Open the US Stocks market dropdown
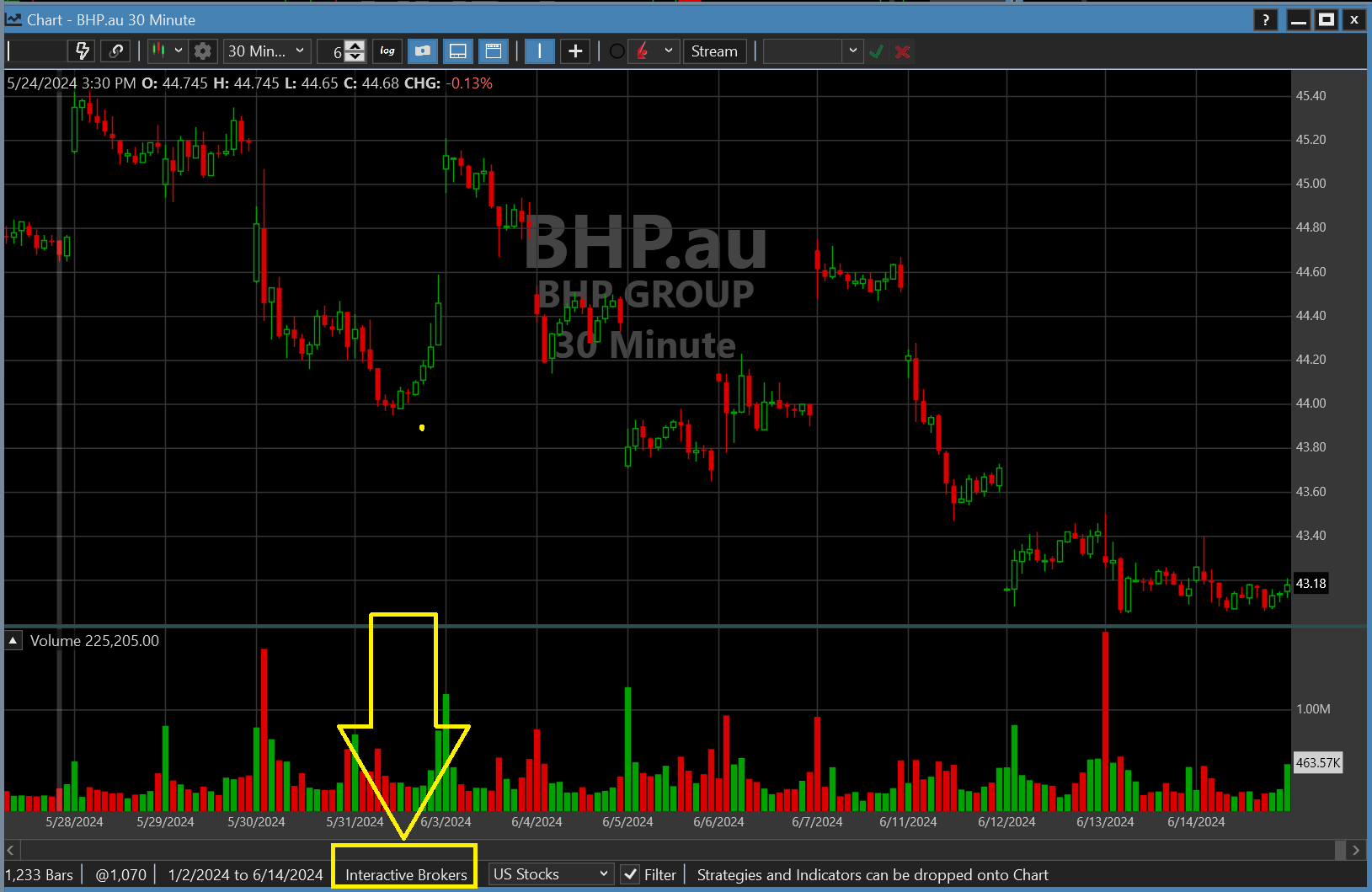Screen dimensions: 1372x892 pos(551,874)
